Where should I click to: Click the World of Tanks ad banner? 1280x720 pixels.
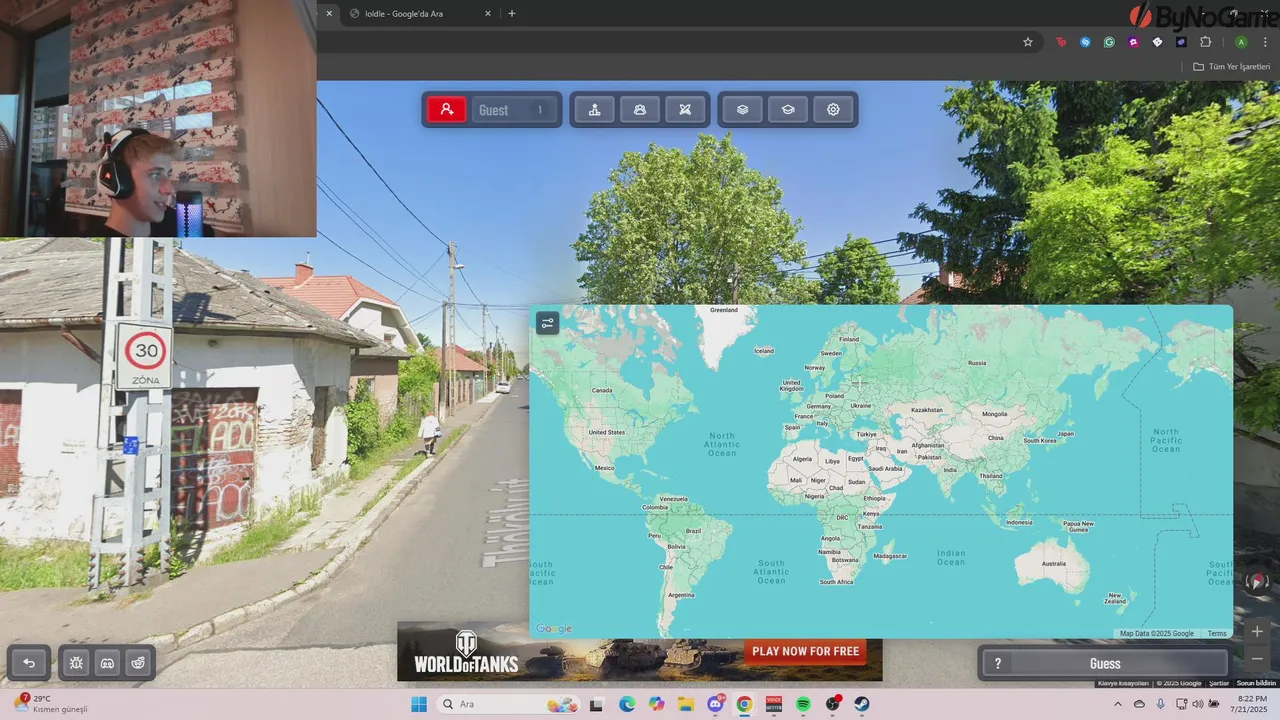point(640,652)
